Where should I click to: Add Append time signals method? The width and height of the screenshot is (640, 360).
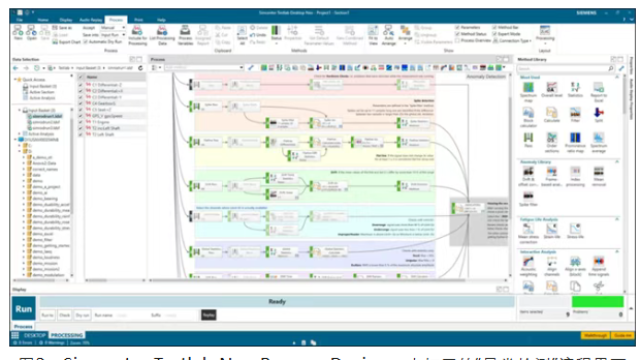[598, 267]
